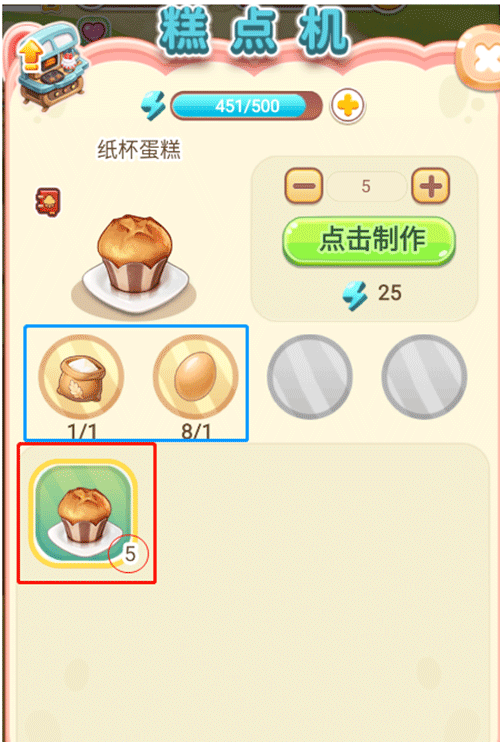The width and height of the screenshot is (500, 742).
Task: Tap the egg ingredient icon
Action: (195, 377)
